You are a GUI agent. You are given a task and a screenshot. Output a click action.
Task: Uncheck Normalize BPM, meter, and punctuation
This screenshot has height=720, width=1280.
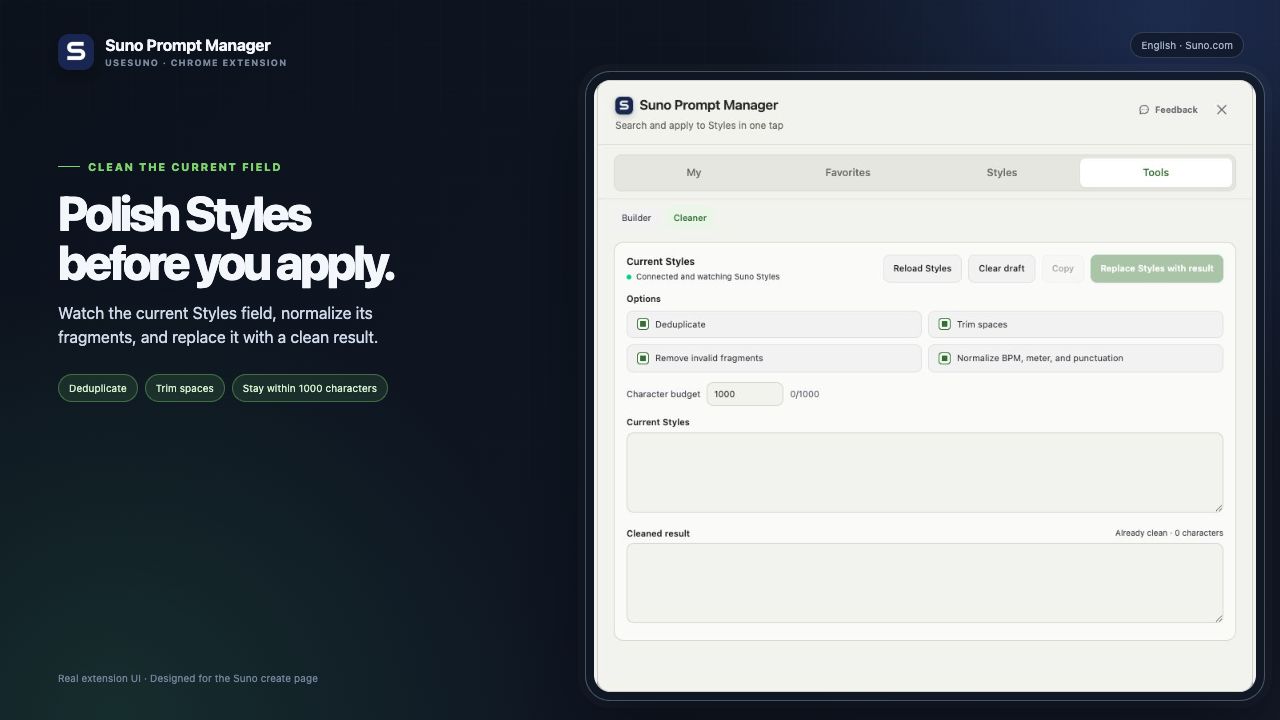click(x=944, y=358)
